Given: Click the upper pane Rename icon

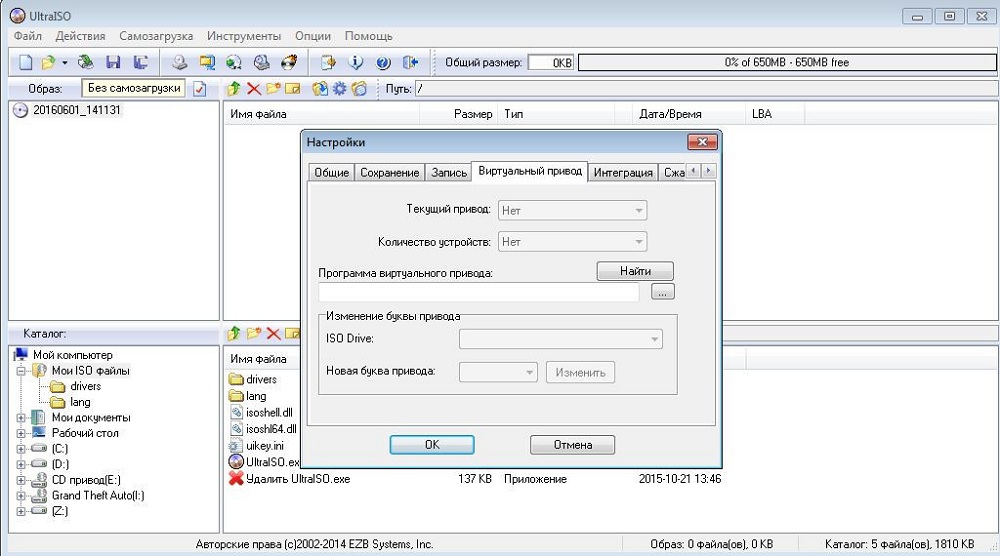Looking at the screenshot, I should [x=293, y=89].
